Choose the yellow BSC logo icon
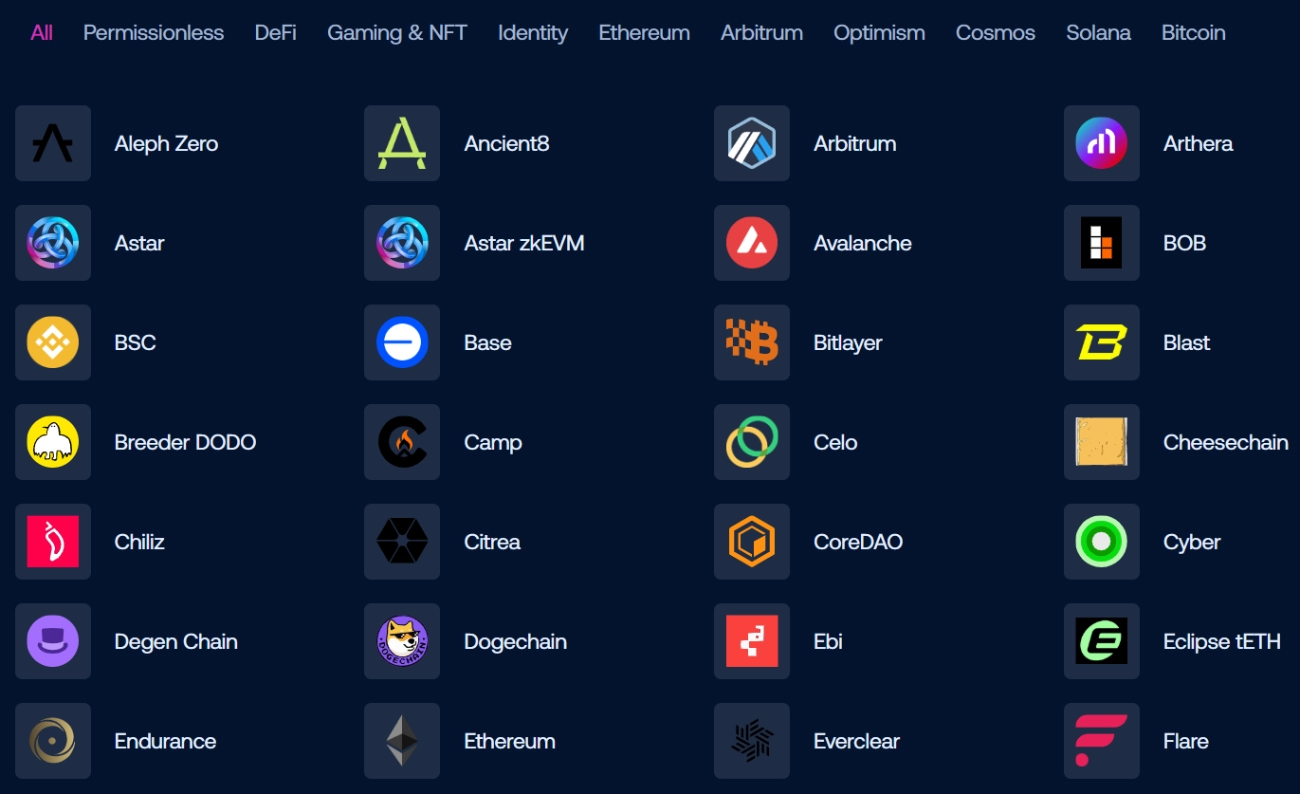This screenshot has height=794, width=1300. 53,342
